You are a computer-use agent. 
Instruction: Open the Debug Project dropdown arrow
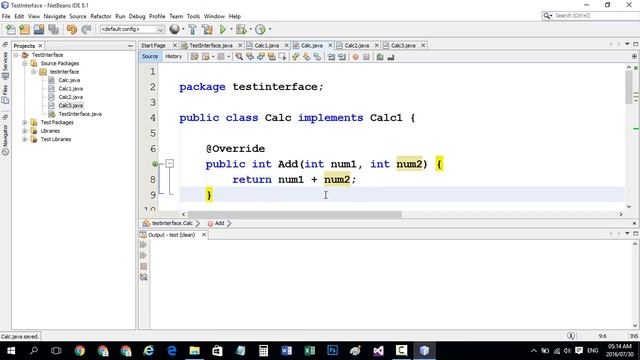pyautogui.click(x=250, y=29)
